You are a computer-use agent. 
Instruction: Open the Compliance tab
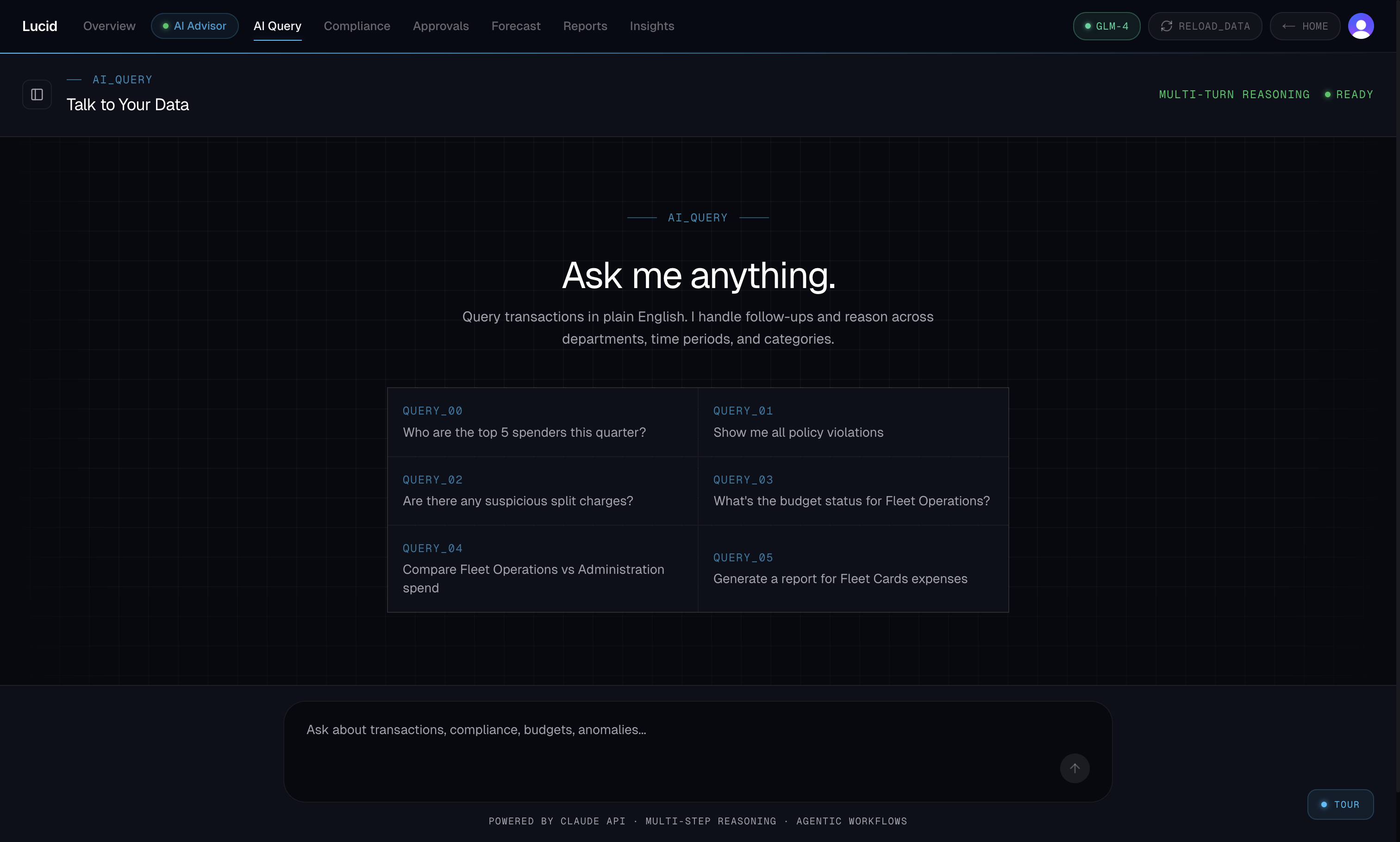[x=356, y=26]
